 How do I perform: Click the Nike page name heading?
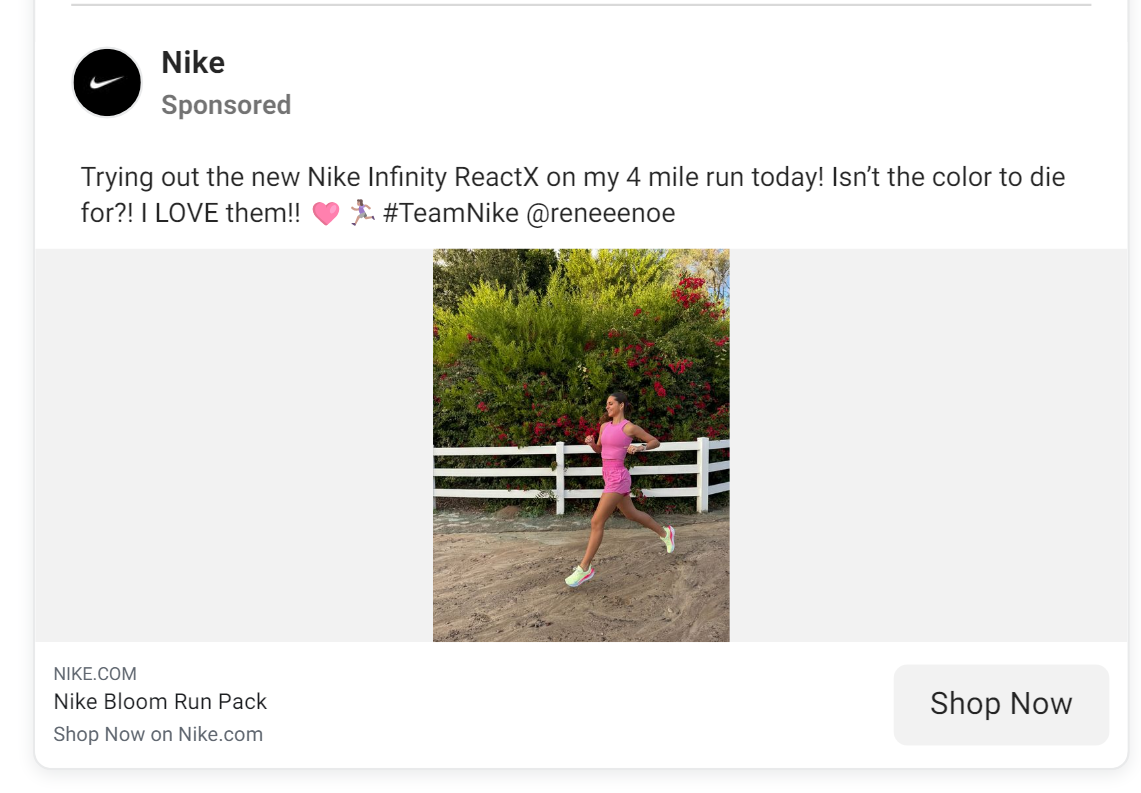pyautogui.click(x=193, y=62)
